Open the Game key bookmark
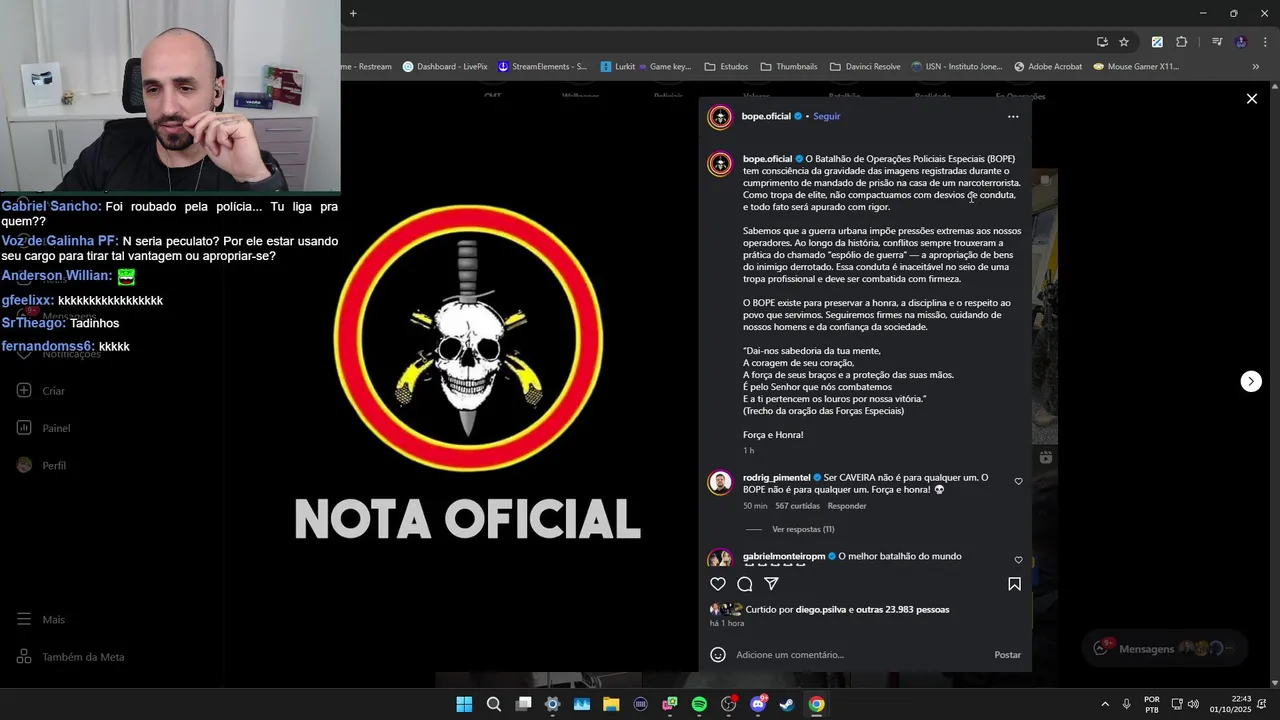This screenshot has height=720, width=1280. 665,67
